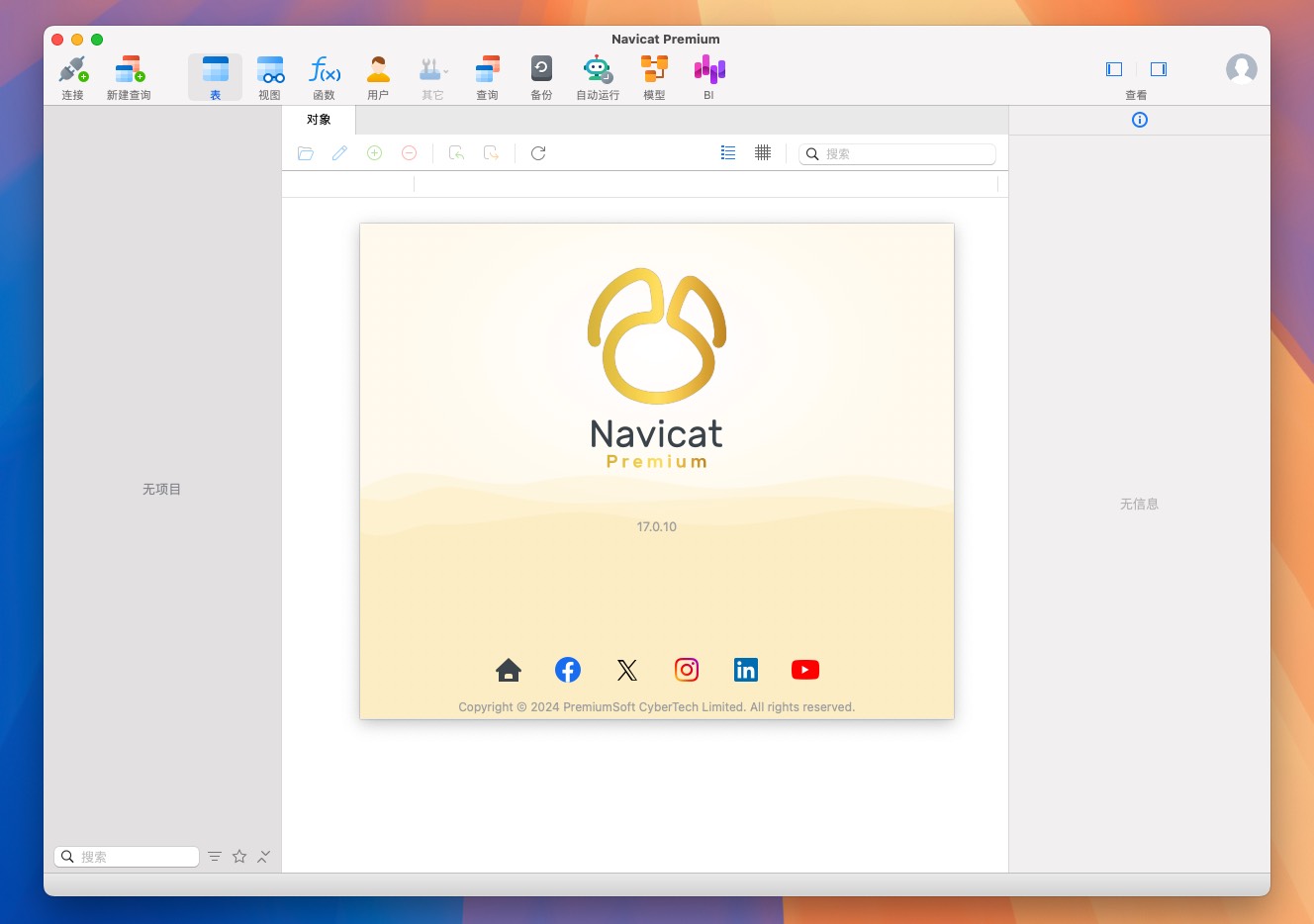Refresh the object list
The image size is (1314, 924).
(x=538, y=153)
